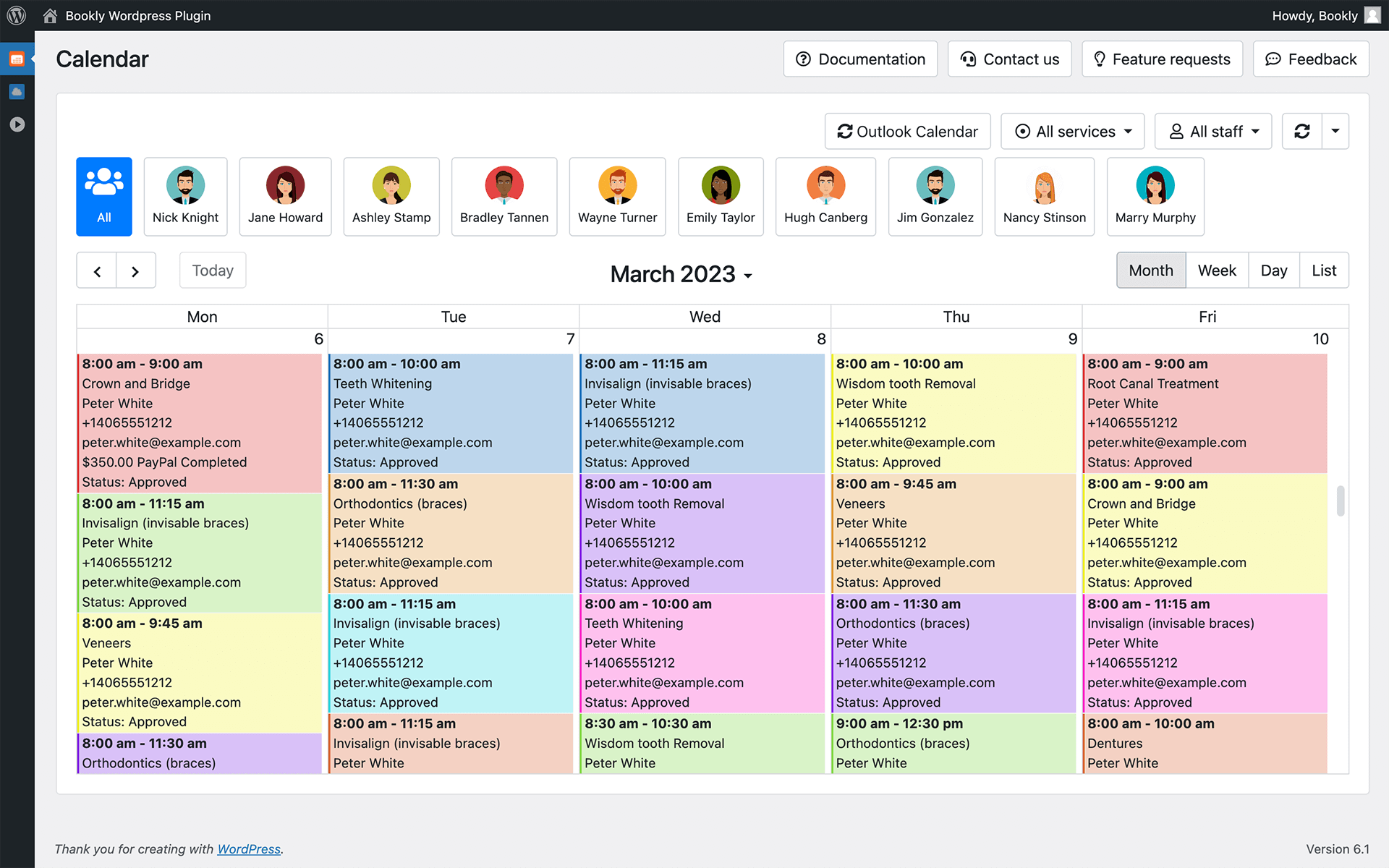This screenshot has width=1389, height=868.
Task: Go to the next month with the arrow
Action: [x=136, y=270]
